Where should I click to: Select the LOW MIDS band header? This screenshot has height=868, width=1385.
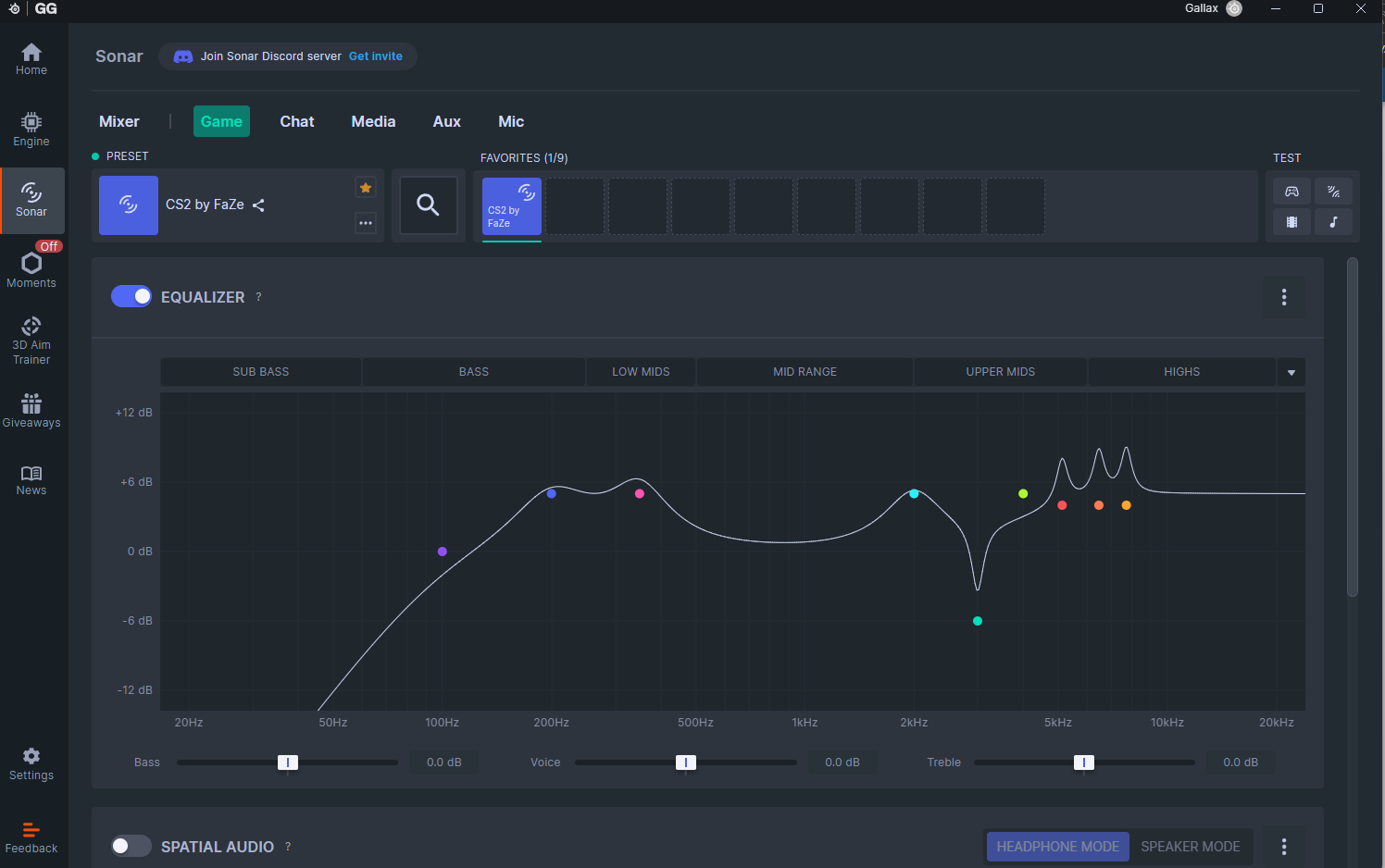[x=641, y=372]
